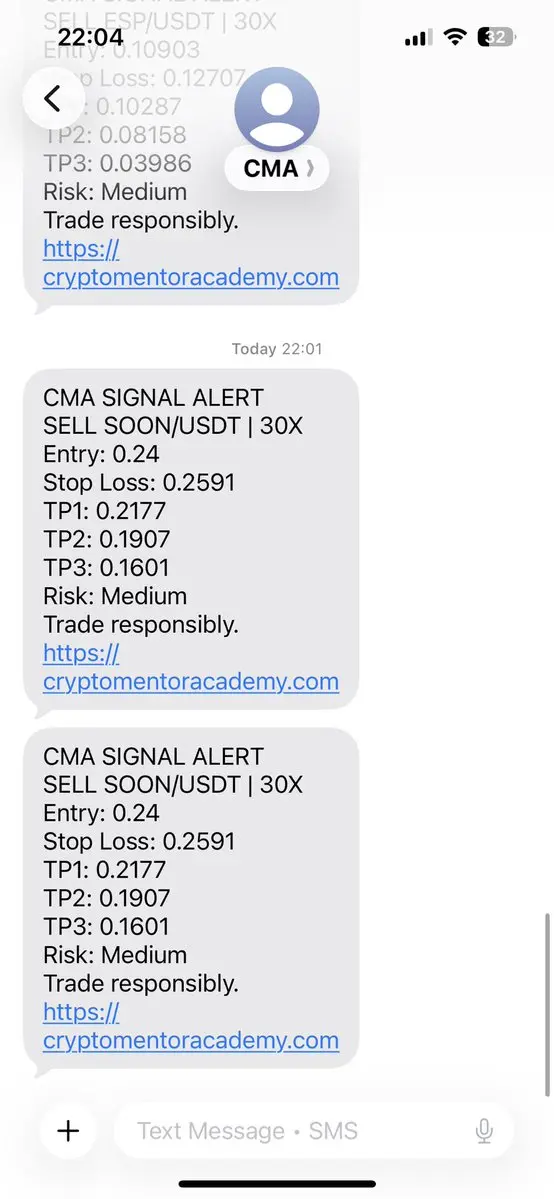Open cryptomentoracademy.com link in top message
554x1199 pixels.
(191, 277)
